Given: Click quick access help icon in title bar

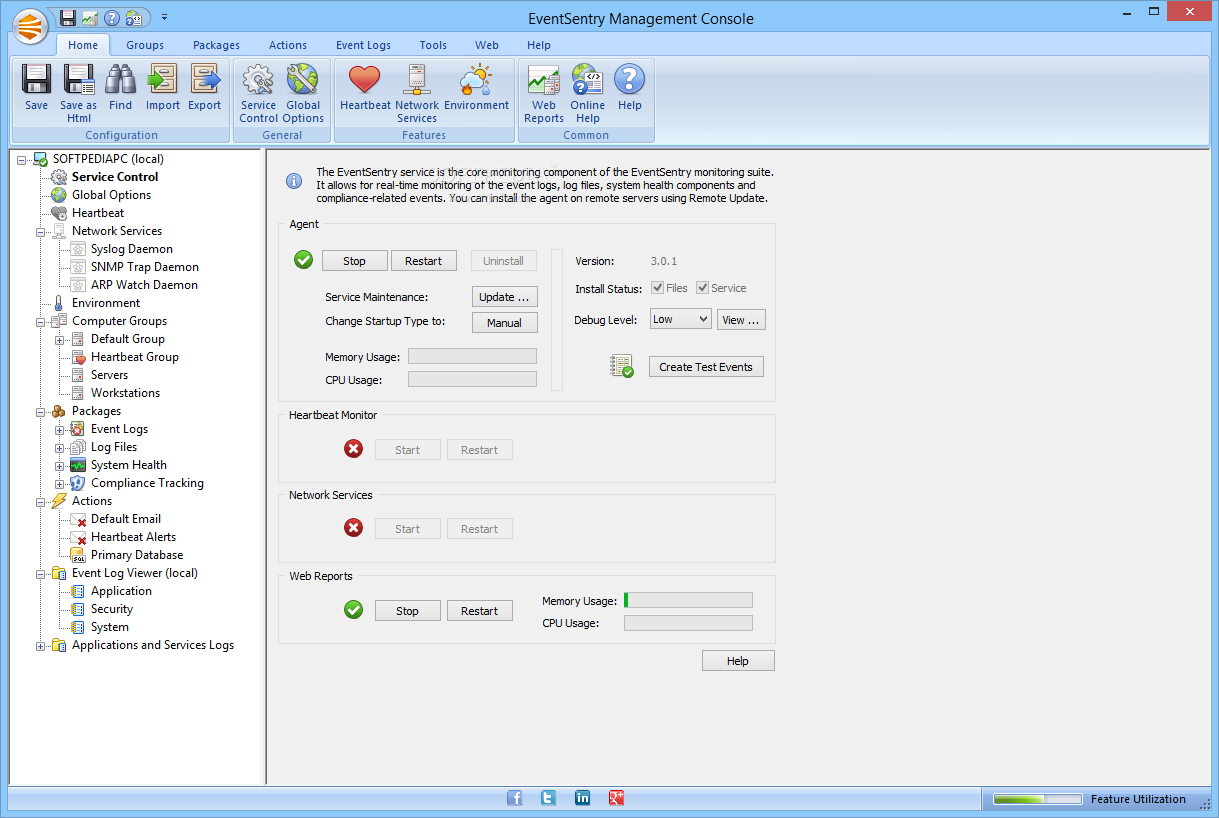Looking at the screenshot, I should 111,17.
